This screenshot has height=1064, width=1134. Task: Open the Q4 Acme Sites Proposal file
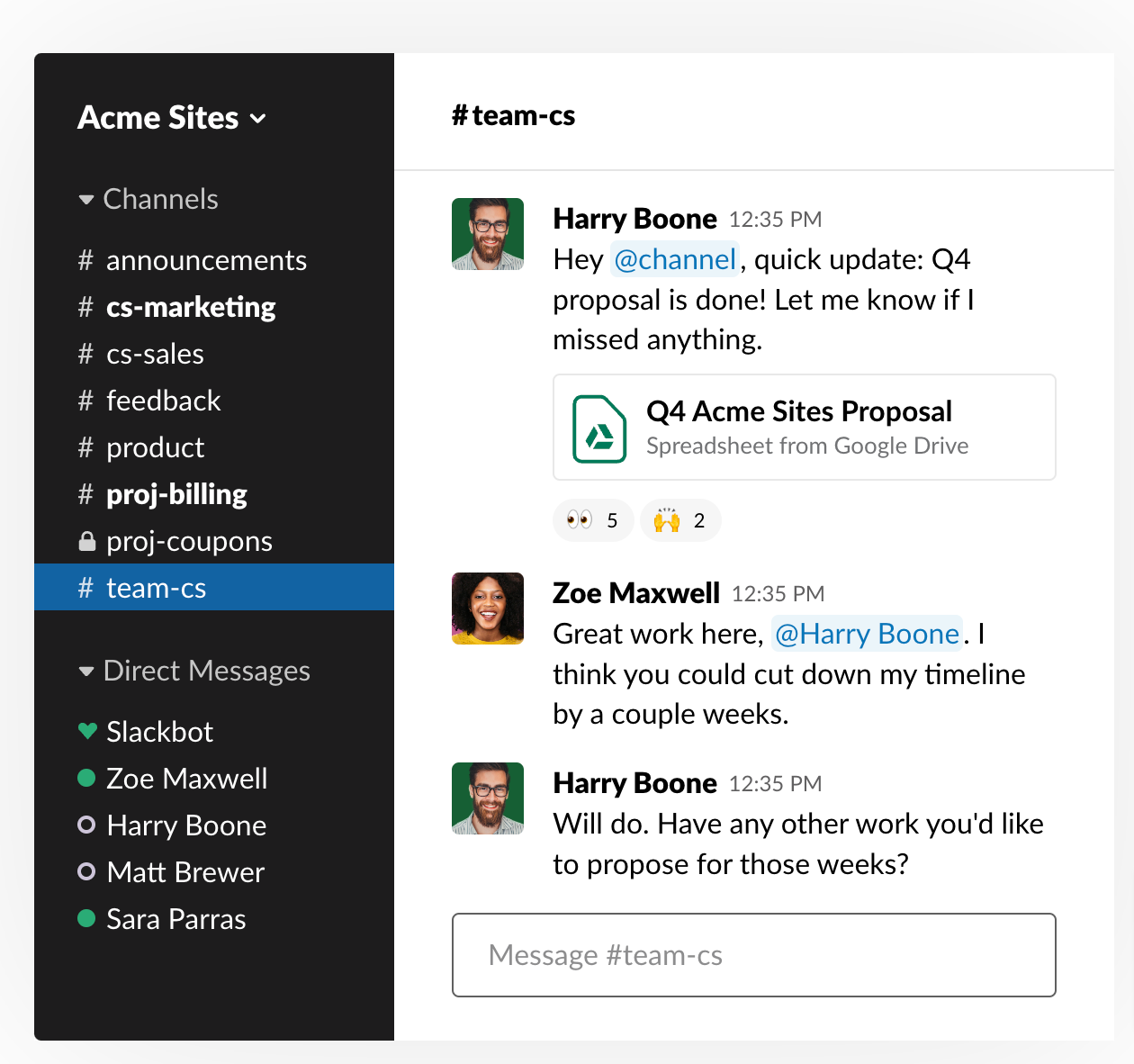coord(799,411)
